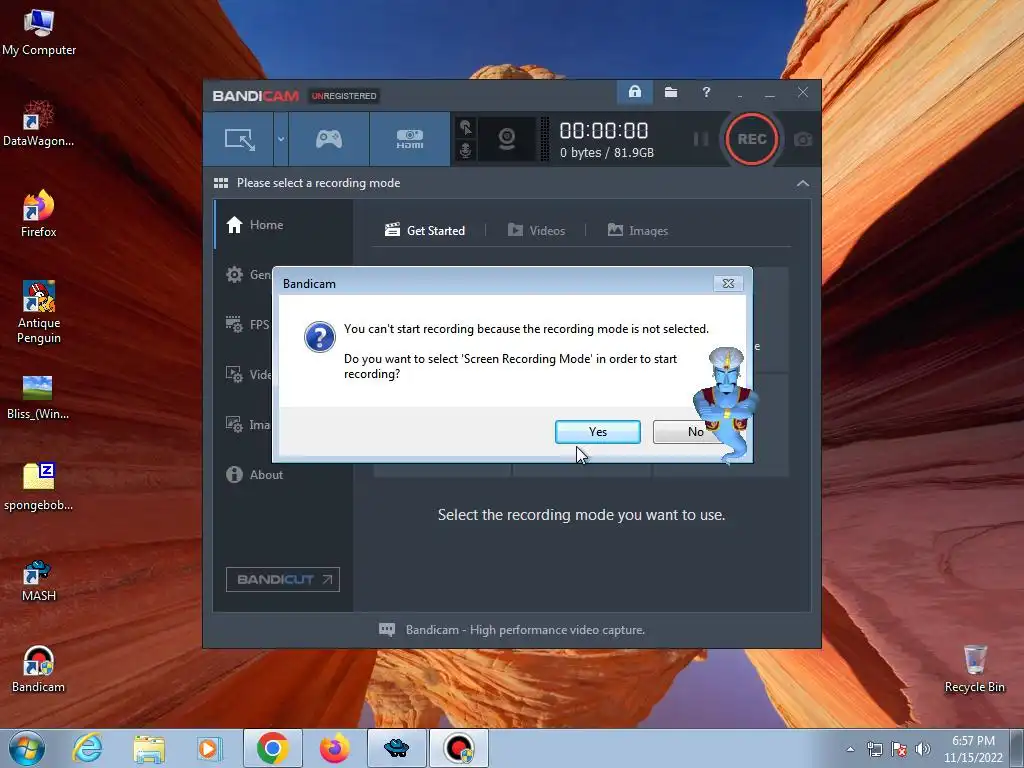1024x768 pixels.
Task: Open Windows Media Player from taskbar
Action: (x=210, y=748)
